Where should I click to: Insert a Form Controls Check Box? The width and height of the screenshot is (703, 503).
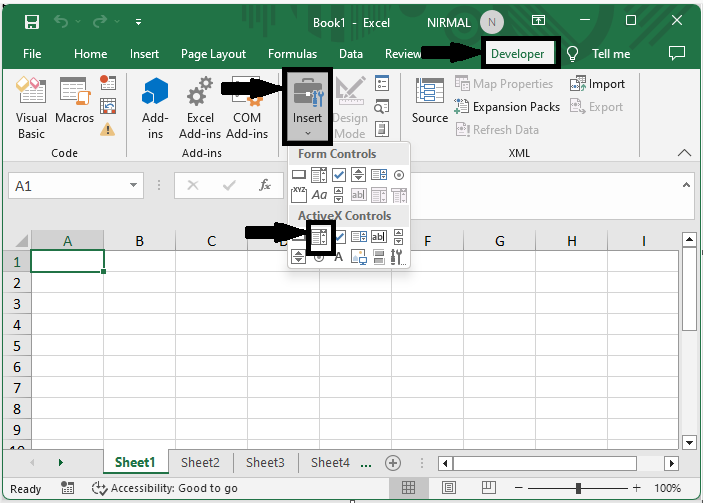(x=339, y=175)
